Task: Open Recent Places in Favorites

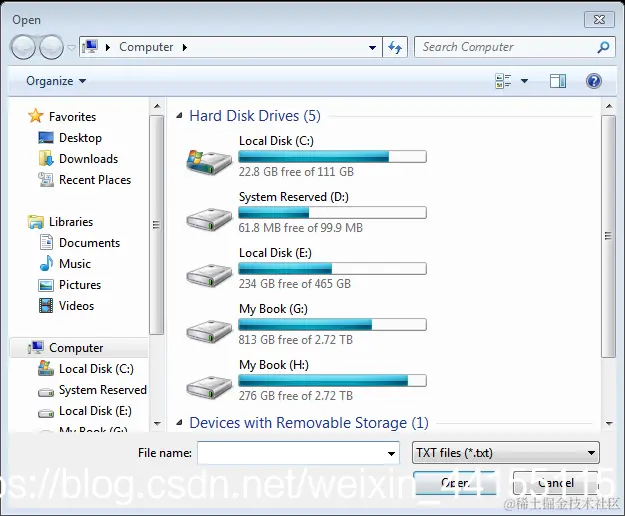Action: [85, 180]
